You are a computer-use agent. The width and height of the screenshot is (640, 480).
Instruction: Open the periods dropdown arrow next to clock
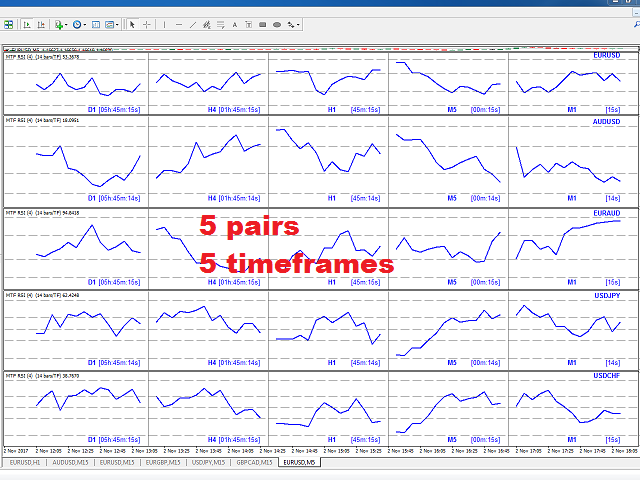point(84,25)
